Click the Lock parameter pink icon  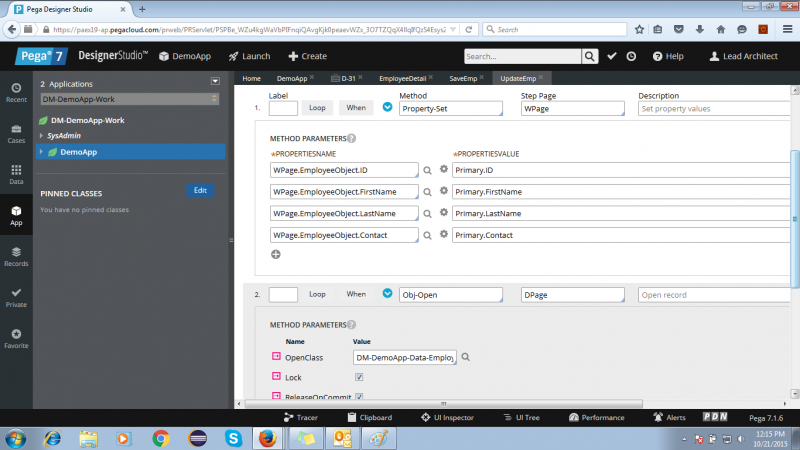[x=276, y=376]
